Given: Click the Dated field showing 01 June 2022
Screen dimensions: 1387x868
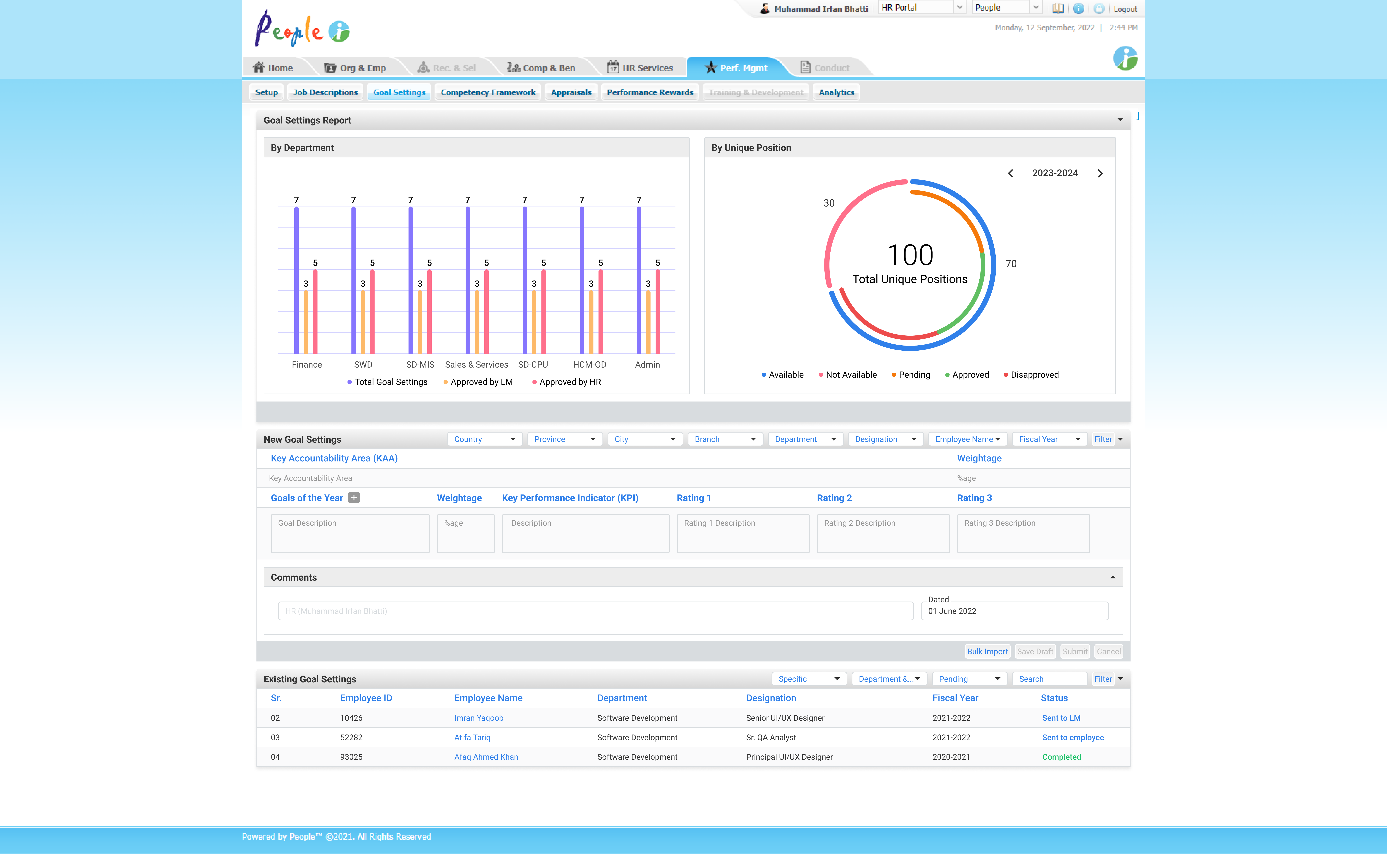Looking at the screenshot, I should 1015,611.
